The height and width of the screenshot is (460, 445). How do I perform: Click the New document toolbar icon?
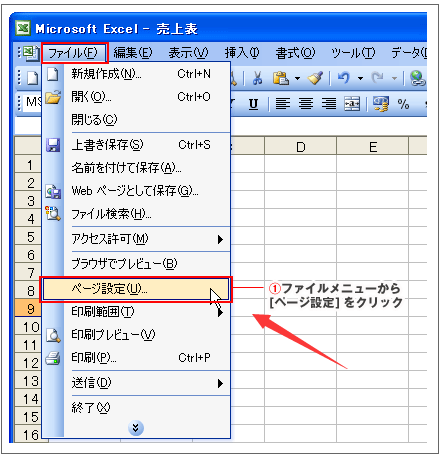tap(32, 79)
